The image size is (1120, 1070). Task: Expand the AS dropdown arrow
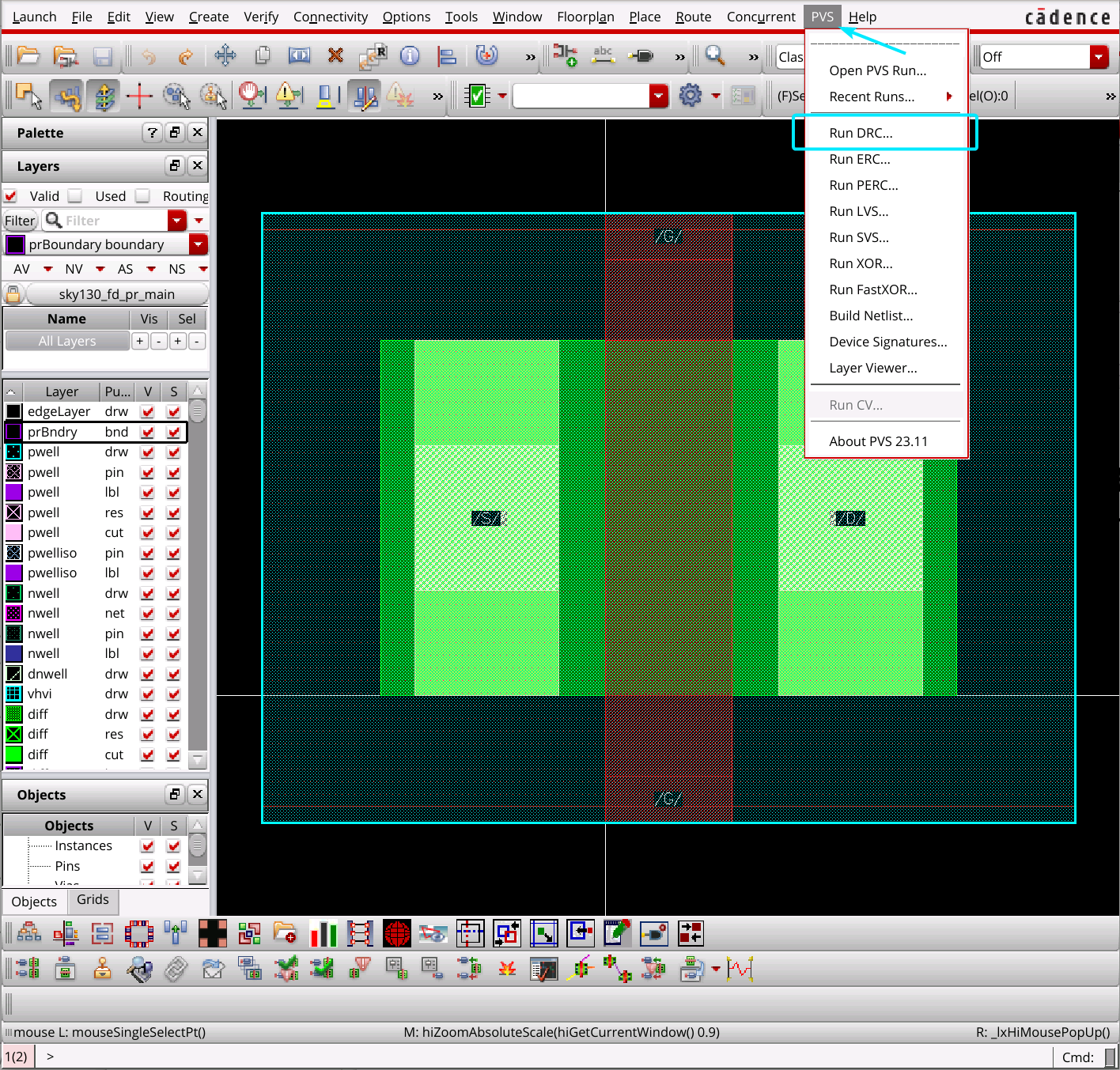coord(151,269)
